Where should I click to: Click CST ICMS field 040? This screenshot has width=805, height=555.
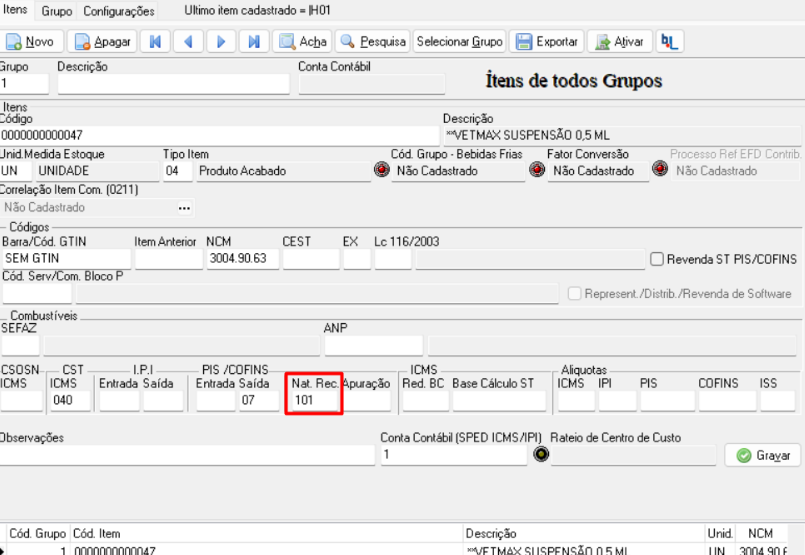pyautogui.click(x=70, y=401)
